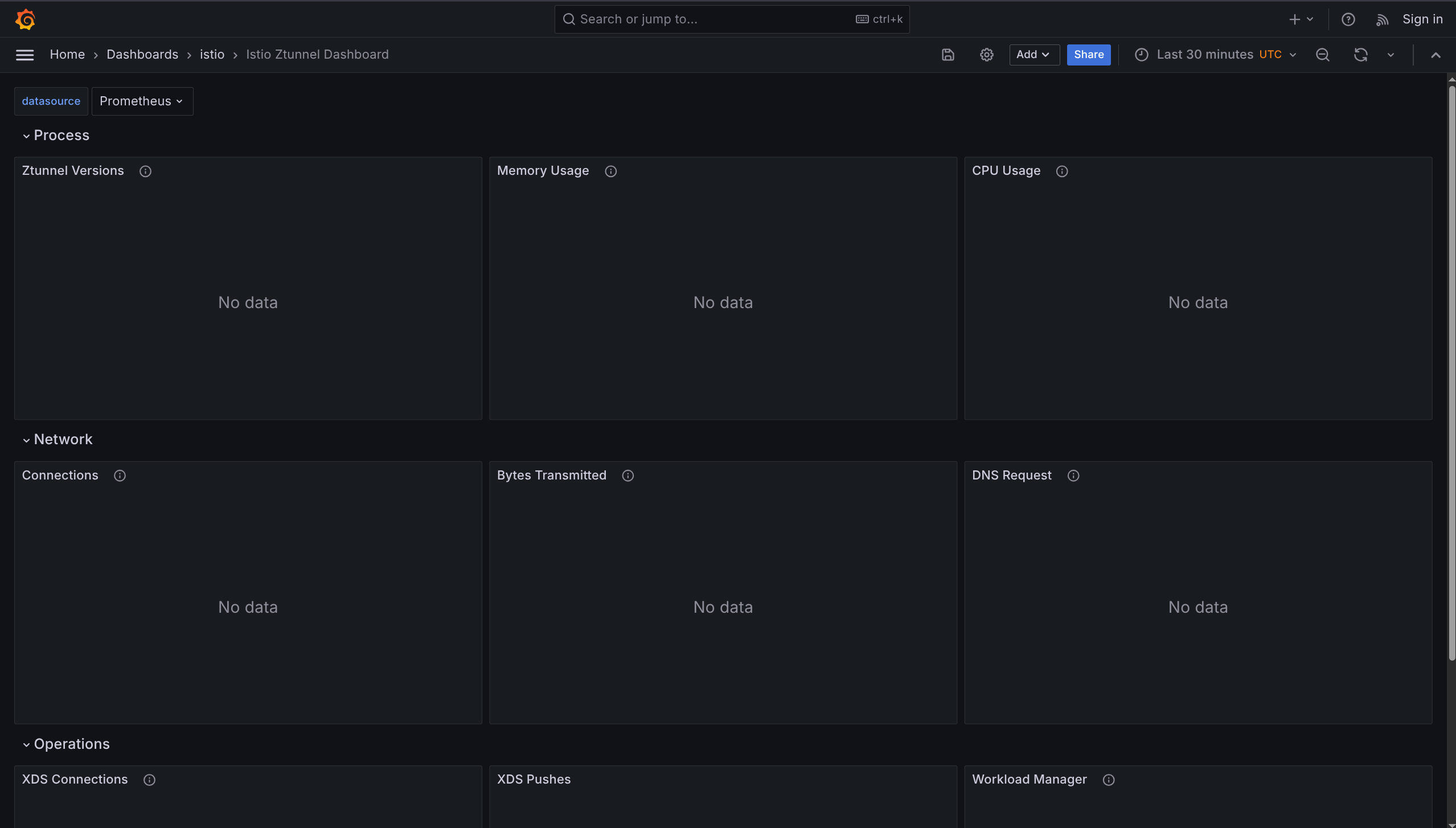Show info tooltip for DNS Request panel
Image resolution: width=1456 pixels, height=828 pixels.
click(1073, 476)
